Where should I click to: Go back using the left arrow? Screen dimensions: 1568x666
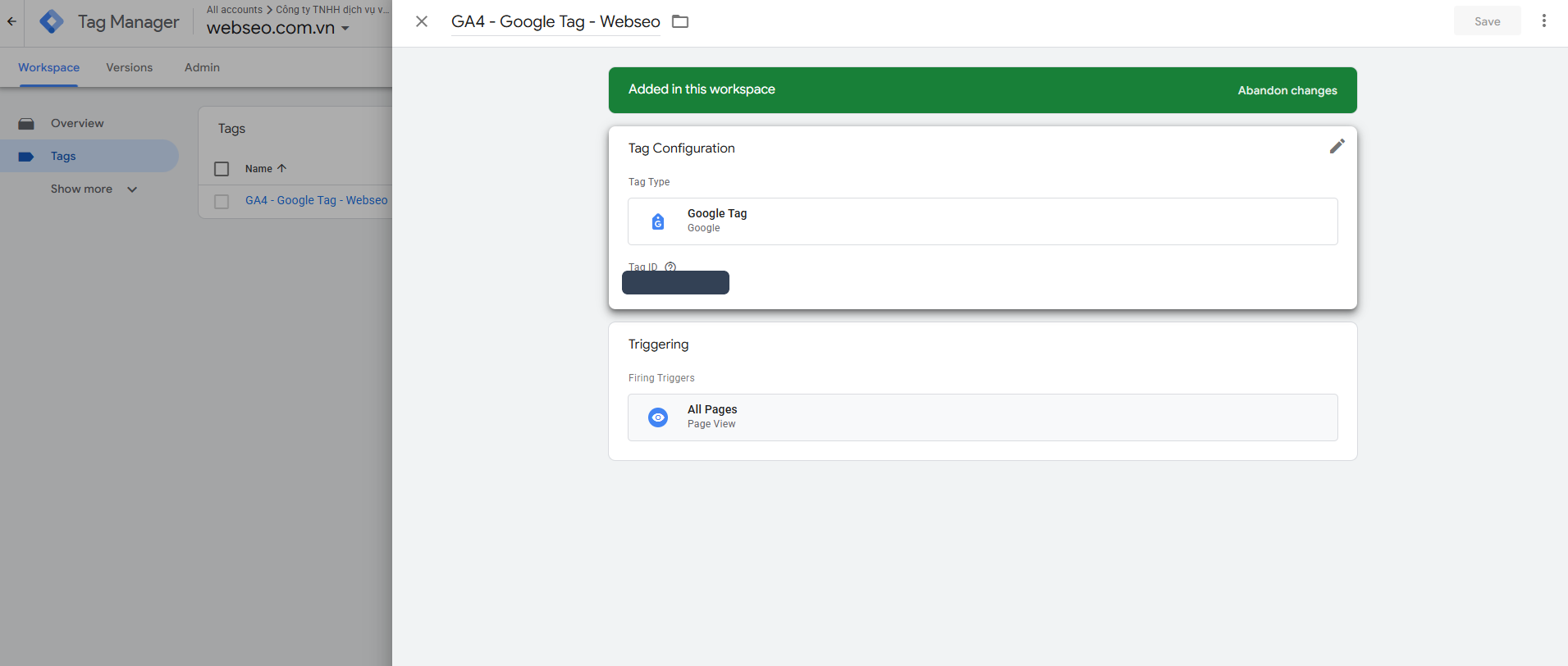pos(11,21)
